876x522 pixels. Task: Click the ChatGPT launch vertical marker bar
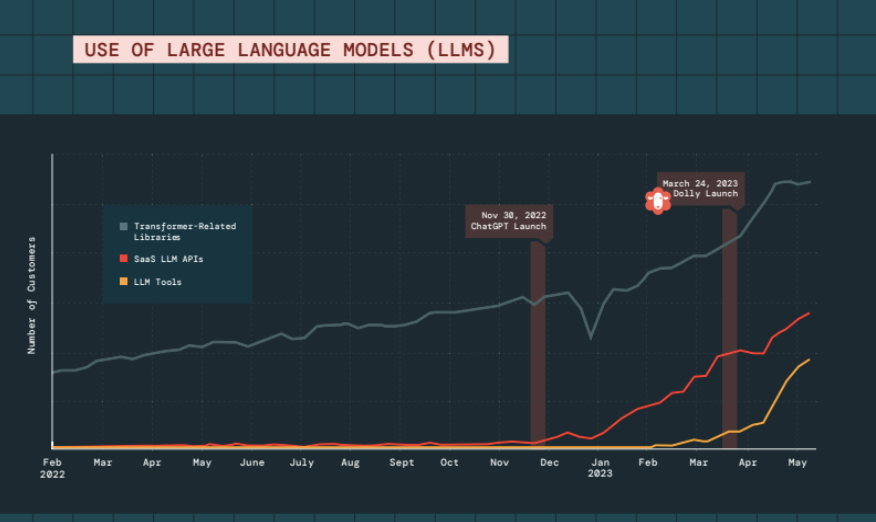pos(537,345)
